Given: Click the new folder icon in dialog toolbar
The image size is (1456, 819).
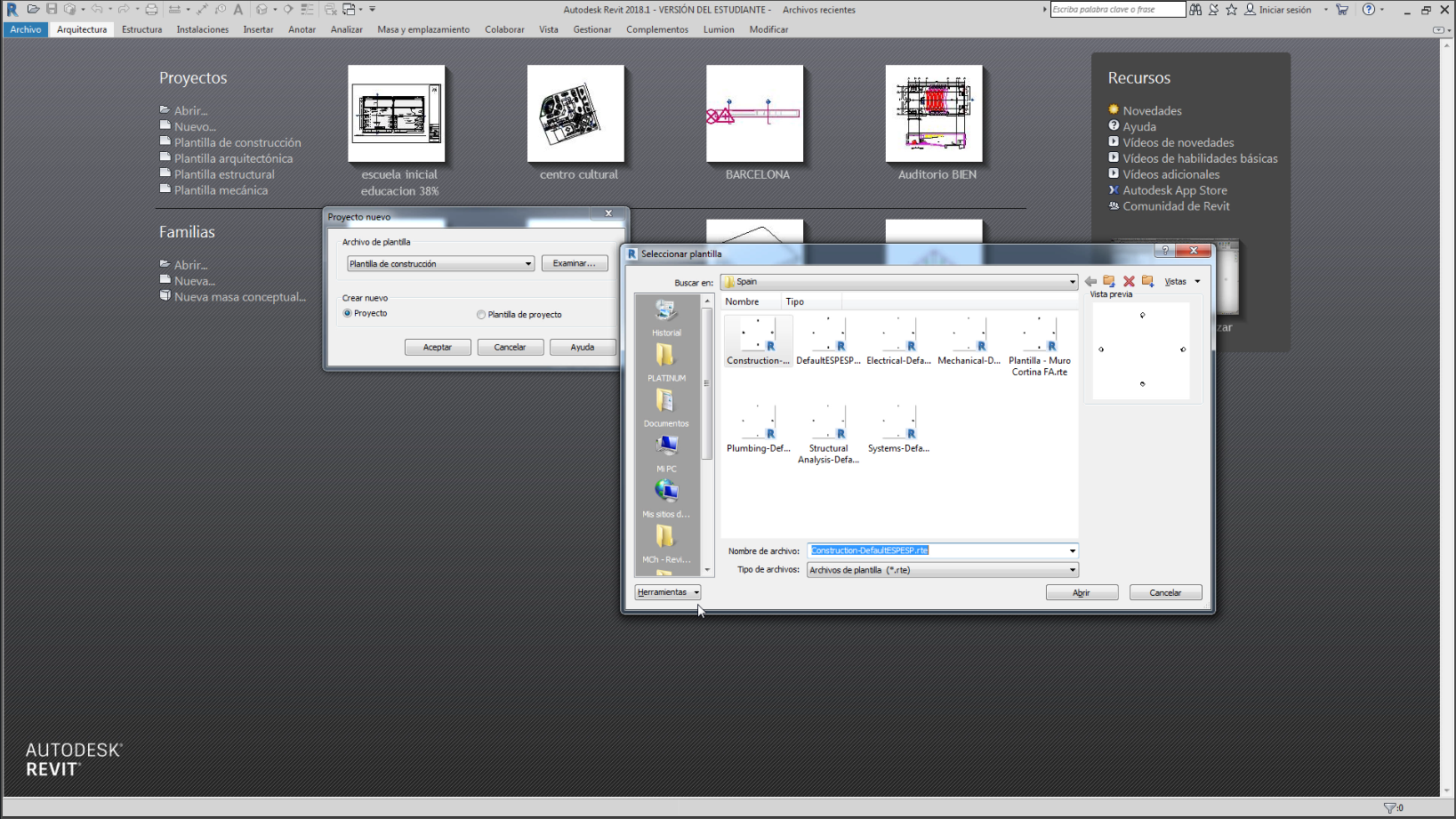Looking at the screenshot, I should coord(1148,281).
